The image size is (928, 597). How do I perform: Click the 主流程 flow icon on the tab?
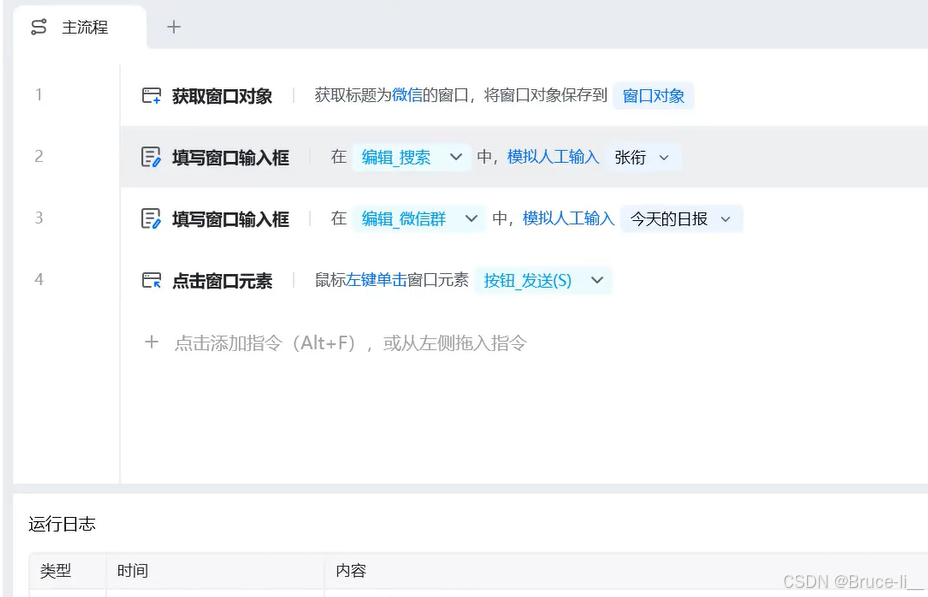[38, 27]
